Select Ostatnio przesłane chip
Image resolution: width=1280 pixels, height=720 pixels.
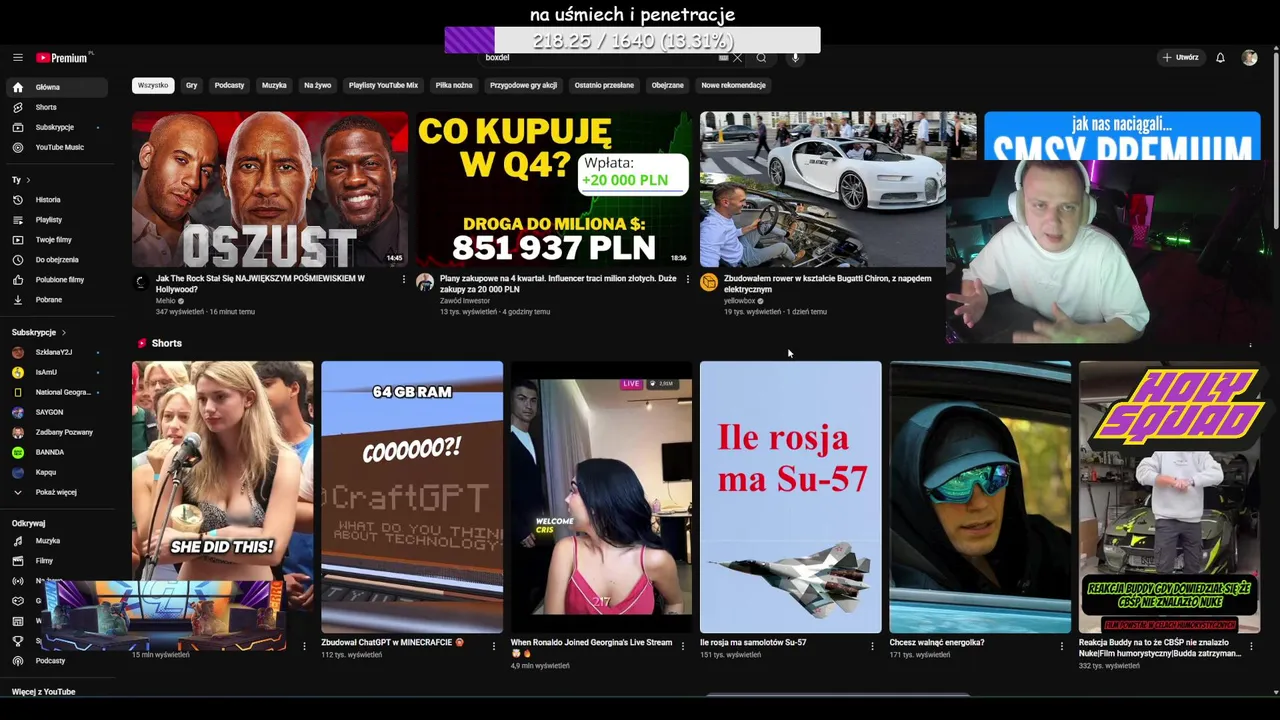604,85
